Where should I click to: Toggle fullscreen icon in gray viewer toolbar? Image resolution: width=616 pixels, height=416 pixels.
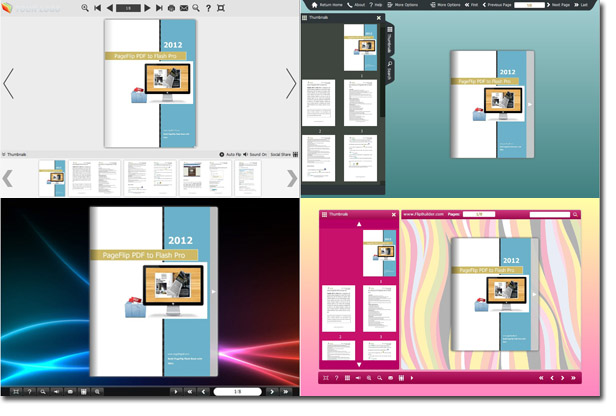click(221, 8)
